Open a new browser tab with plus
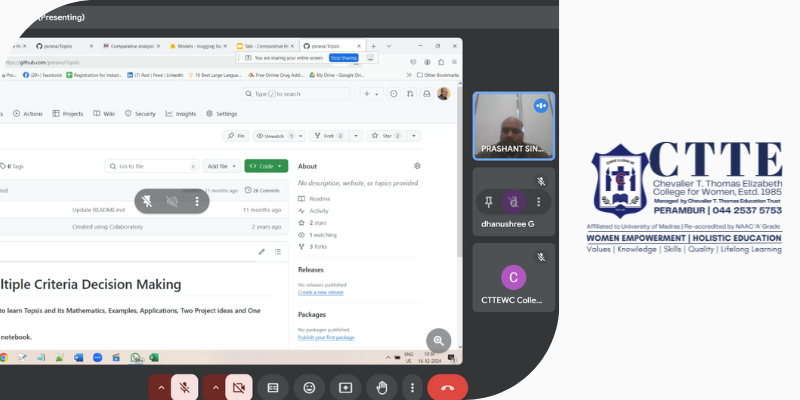This screenshot has width=800, height=400. pyautogui.click(x=373, y=46)
